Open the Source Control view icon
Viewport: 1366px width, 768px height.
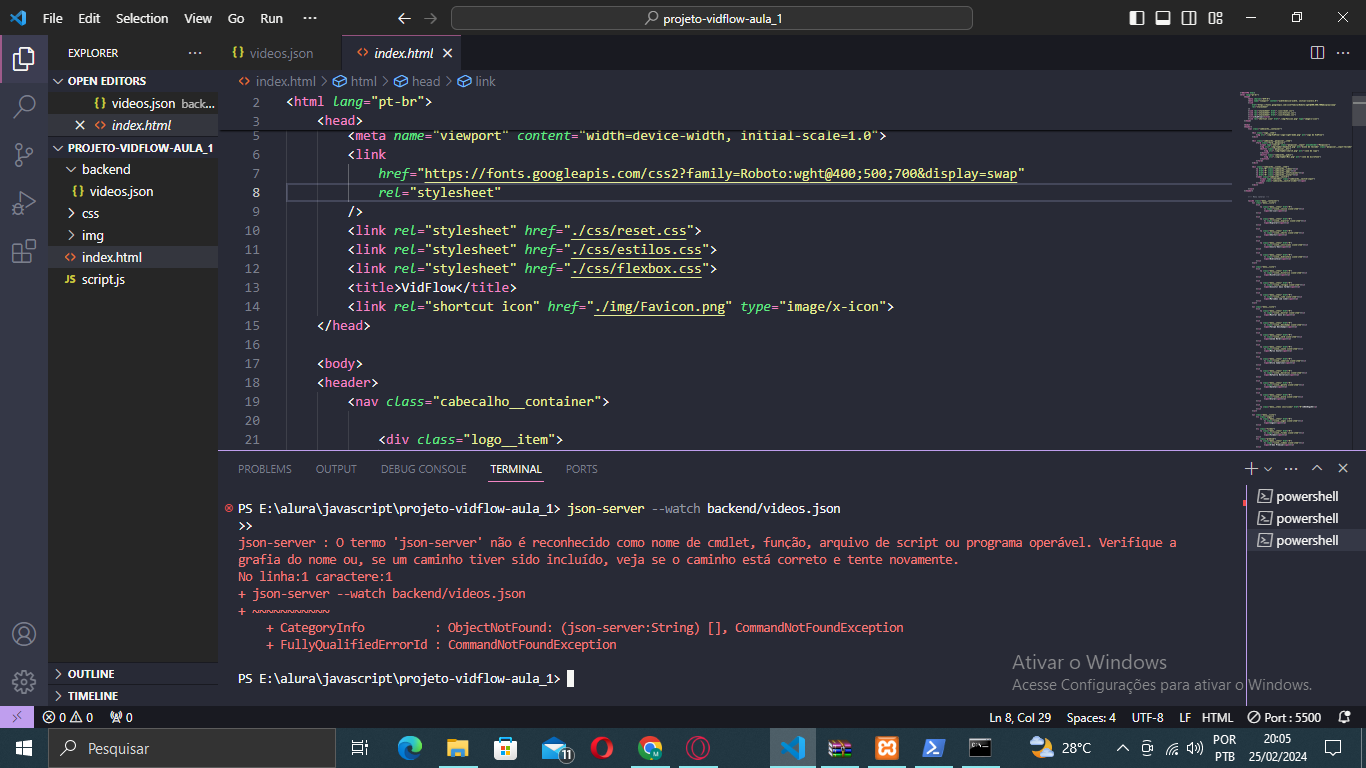click(x=24, y=155)
